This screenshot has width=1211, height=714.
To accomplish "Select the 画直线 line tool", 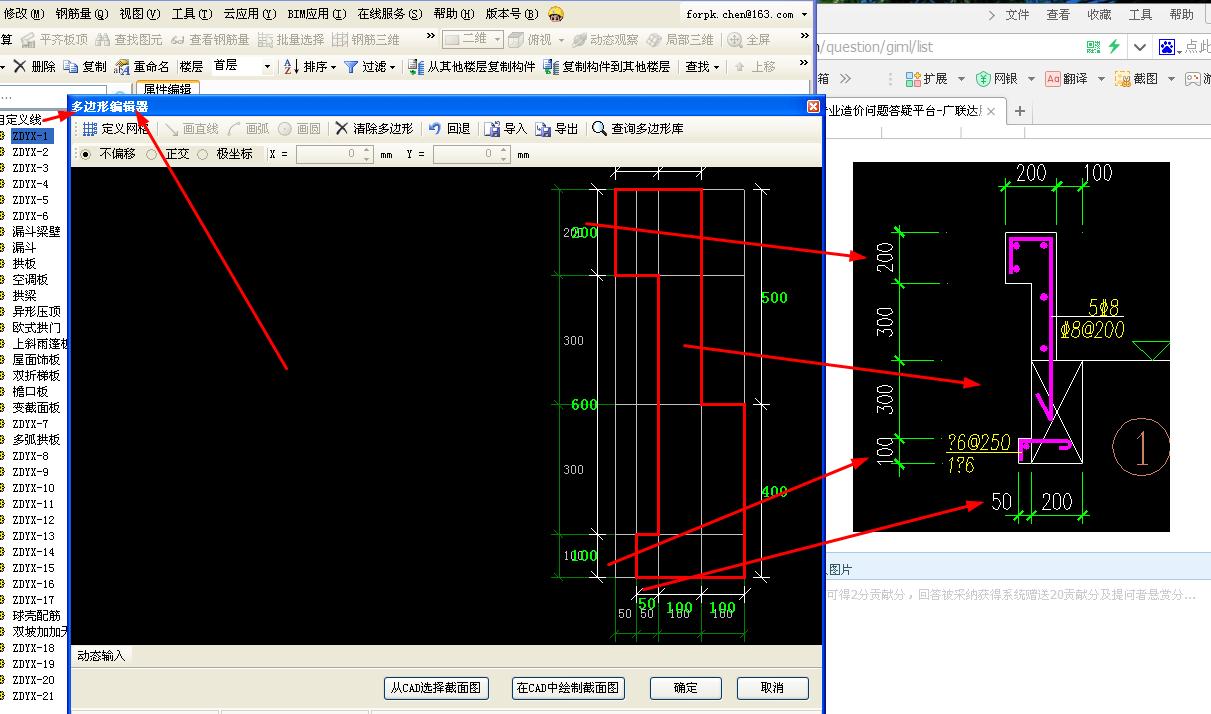I will click(x=192, y=129).
